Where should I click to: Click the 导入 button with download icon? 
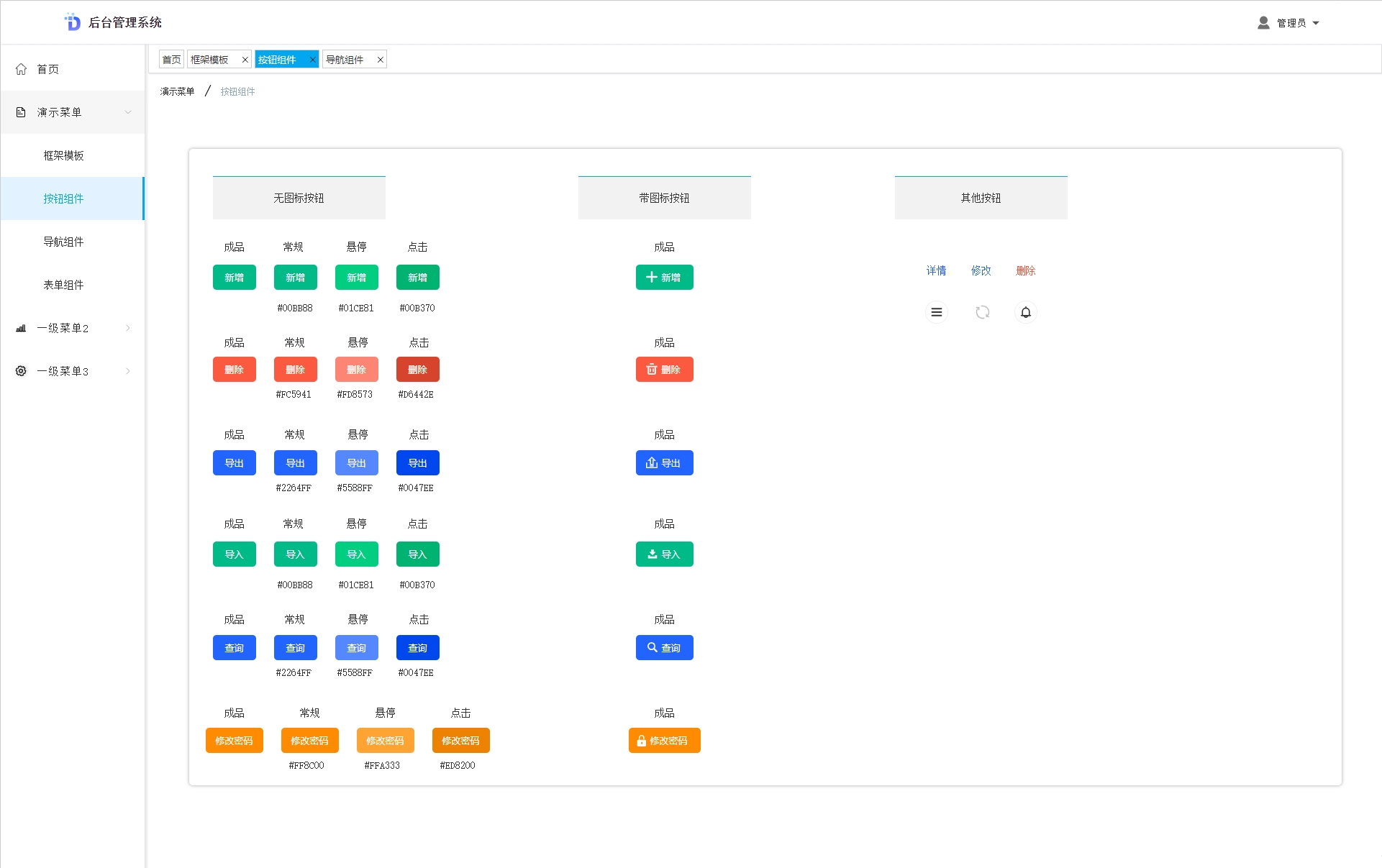[665, 554]
